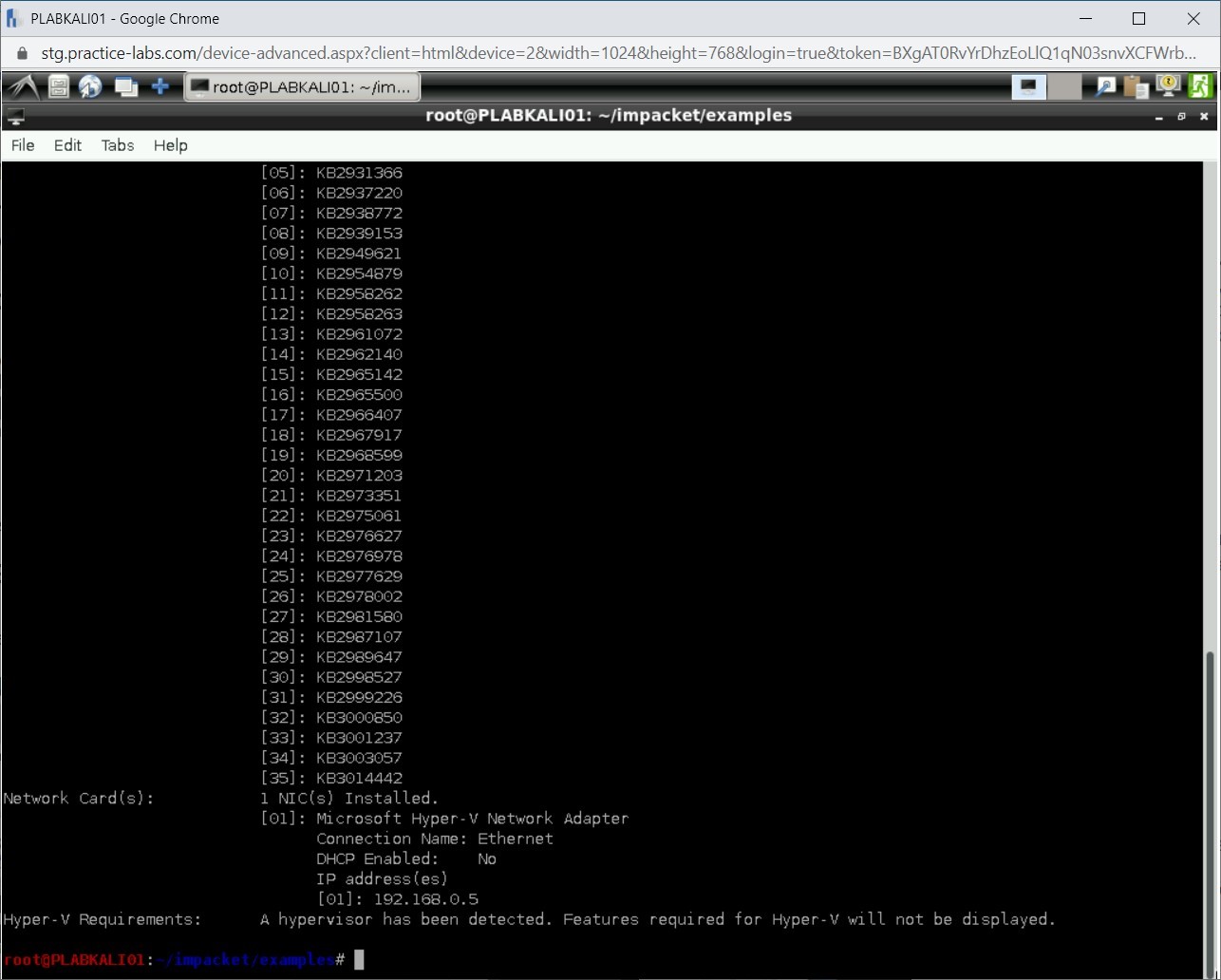This screenshot has width=1221, height=980.
Task: Select root@PLABKALI01 taskbar window button
Action: click(x=302, y=87)
